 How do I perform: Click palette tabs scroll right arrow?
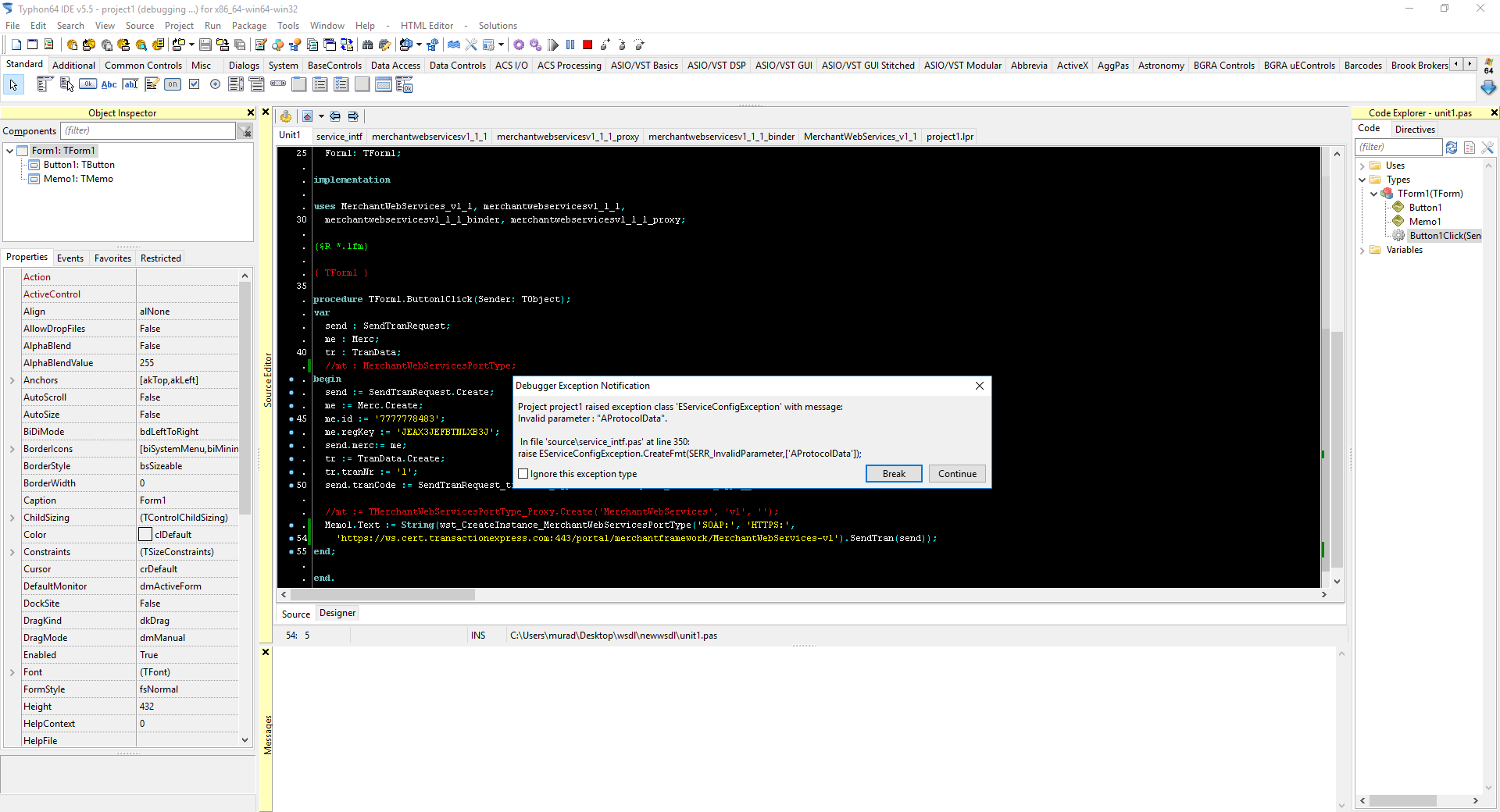[x=1470, y=64]
